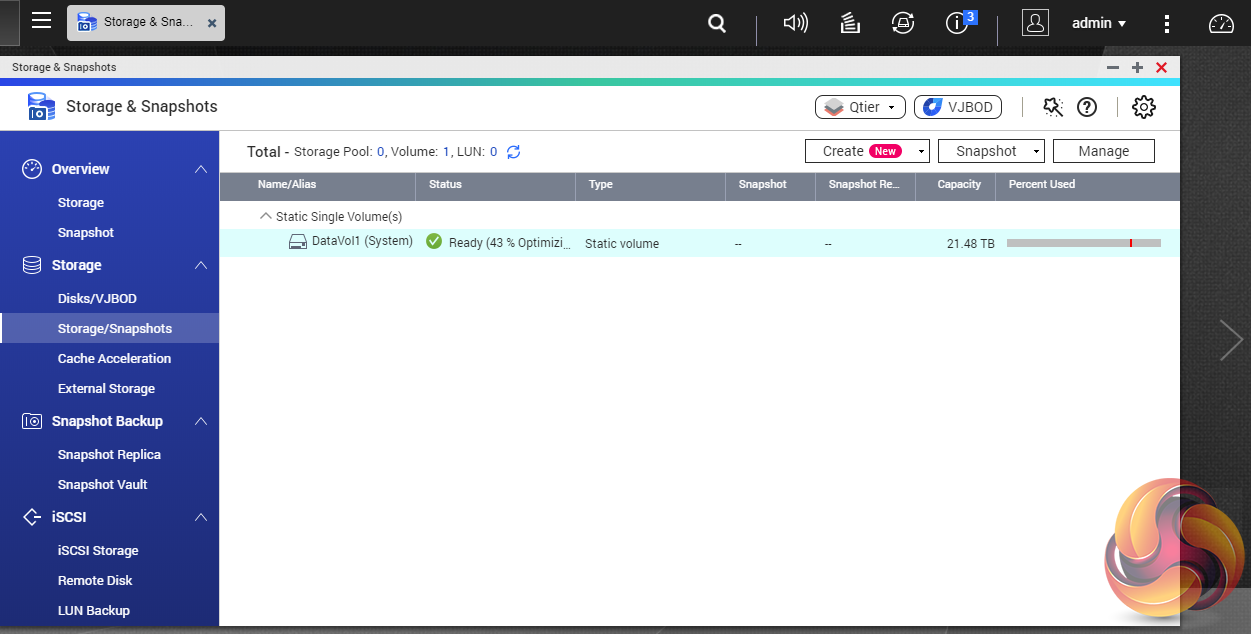Viewport: 1251px width, 636px height.
Task: Open the volume control speaker icon
Action: pyautogui.click(x=795, y=22)
